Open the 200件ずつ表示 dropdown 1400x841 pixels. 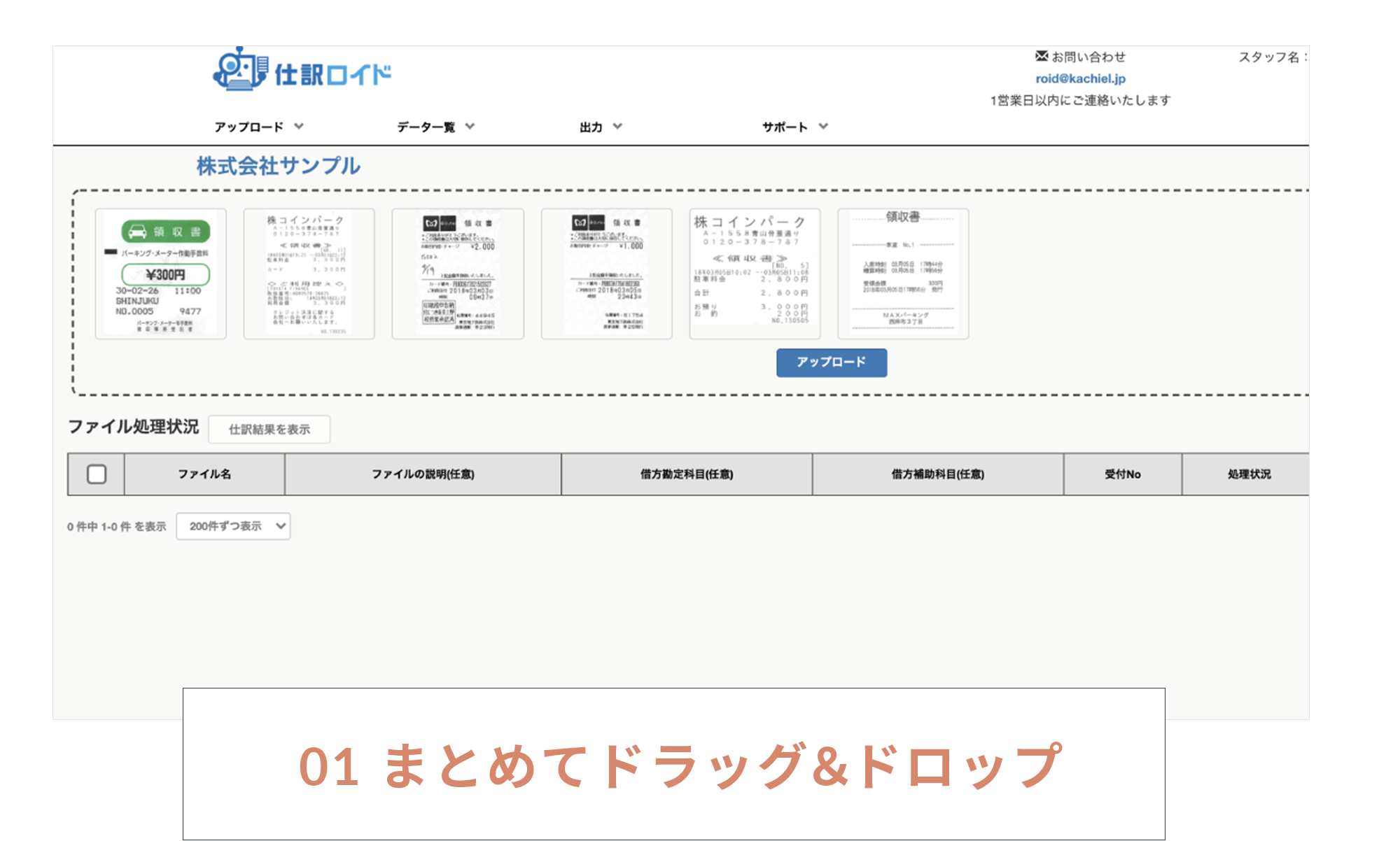[x=233, y=526]
